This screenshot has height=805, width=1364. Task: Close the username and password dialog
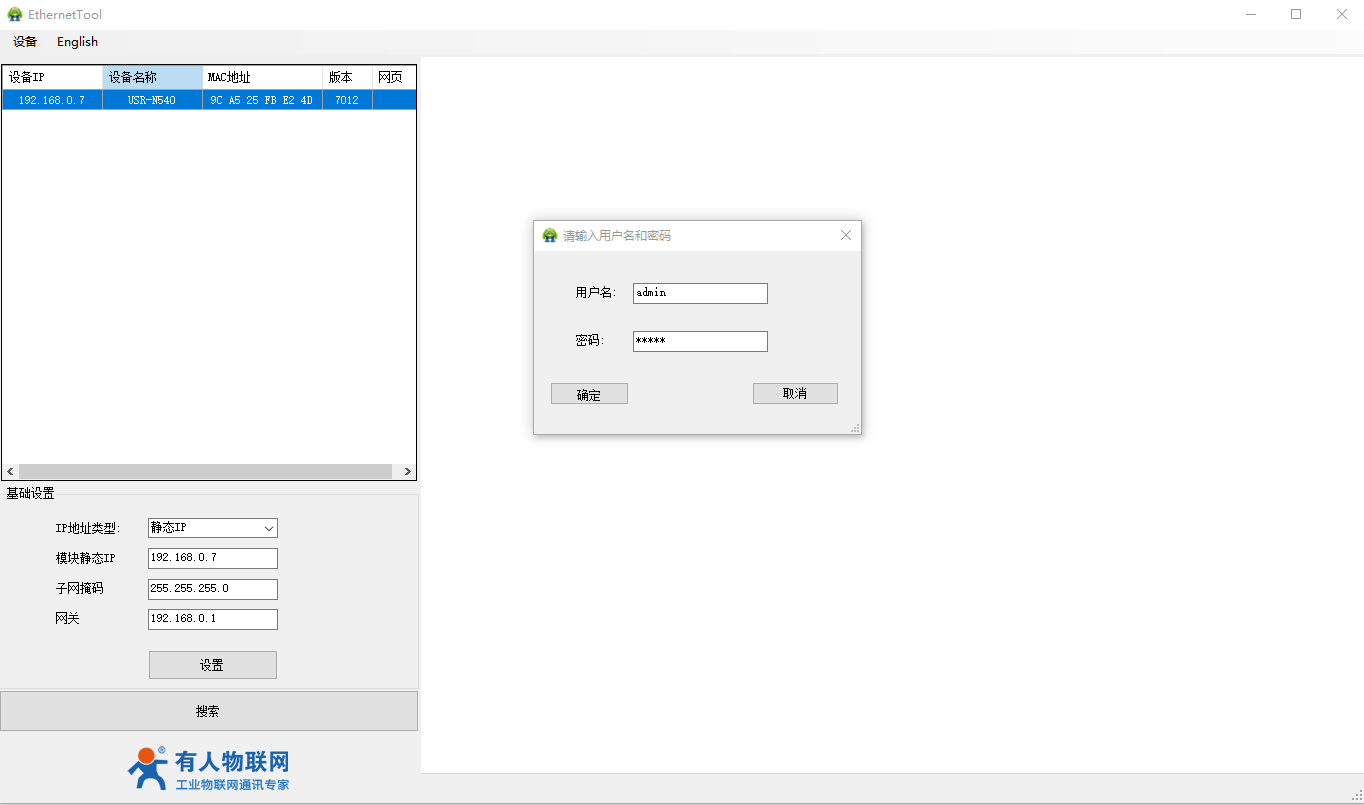(x=845, y=235)
